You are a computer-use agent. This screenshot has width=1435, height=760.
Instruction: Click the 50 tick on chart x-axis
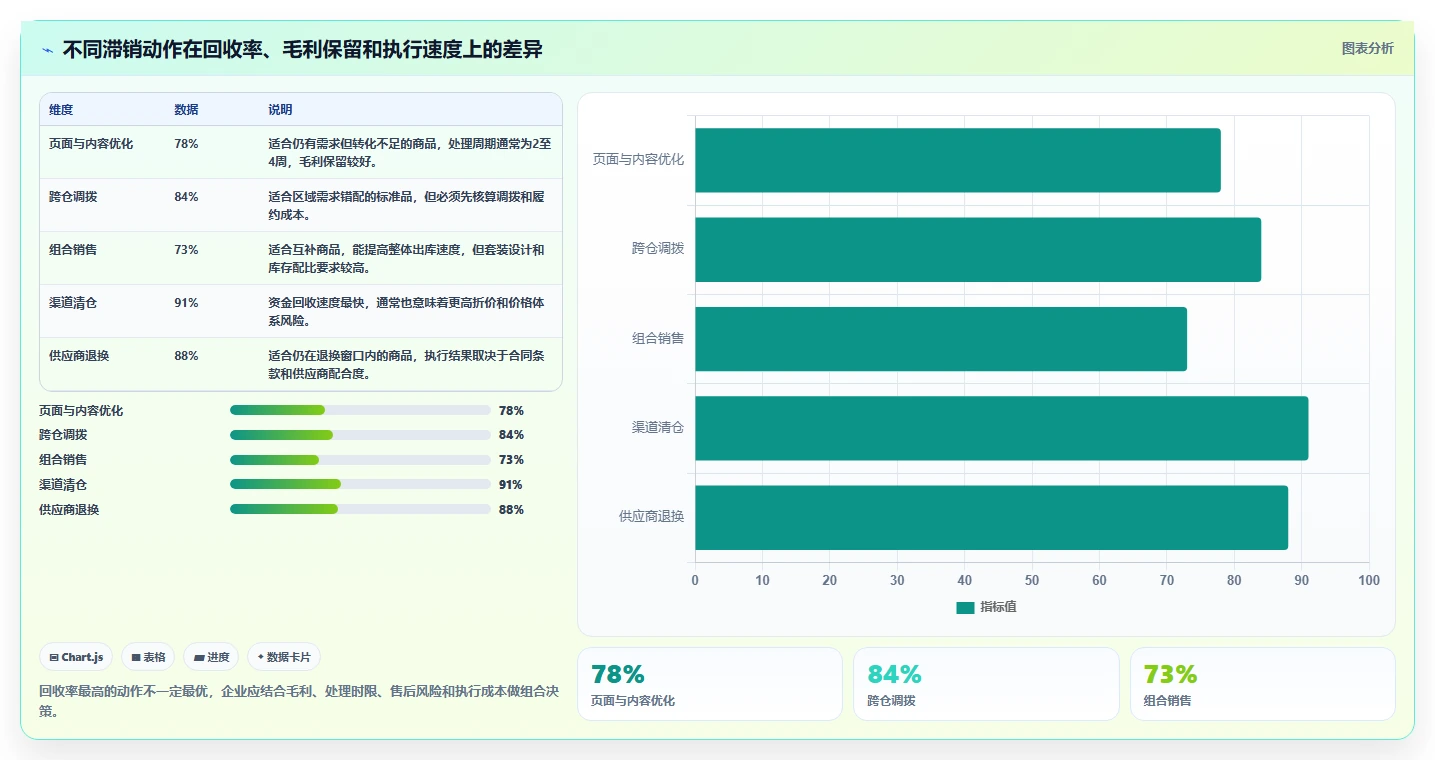pos(1032,581)
